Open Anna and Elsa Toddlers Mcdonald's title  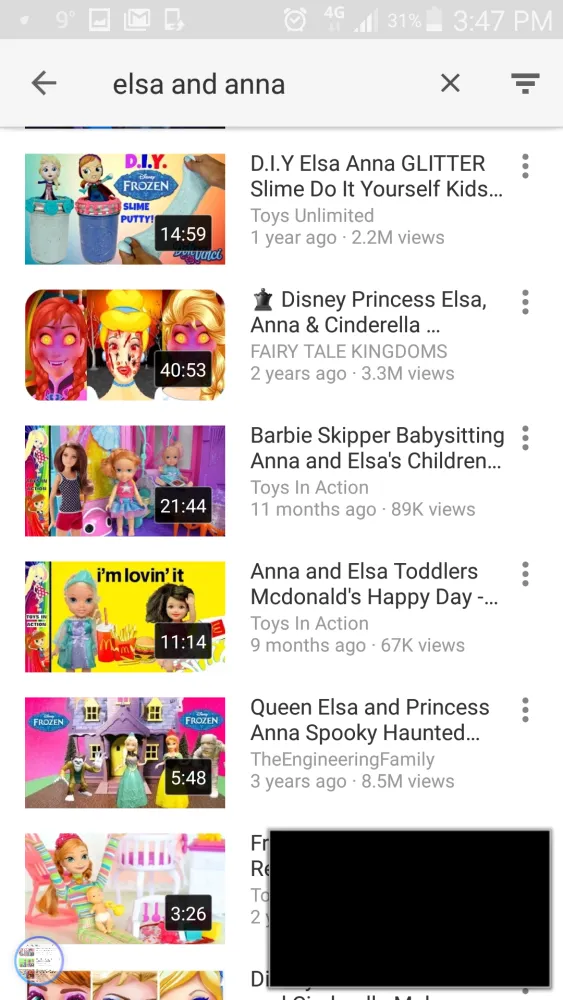(x=374, y=584)
